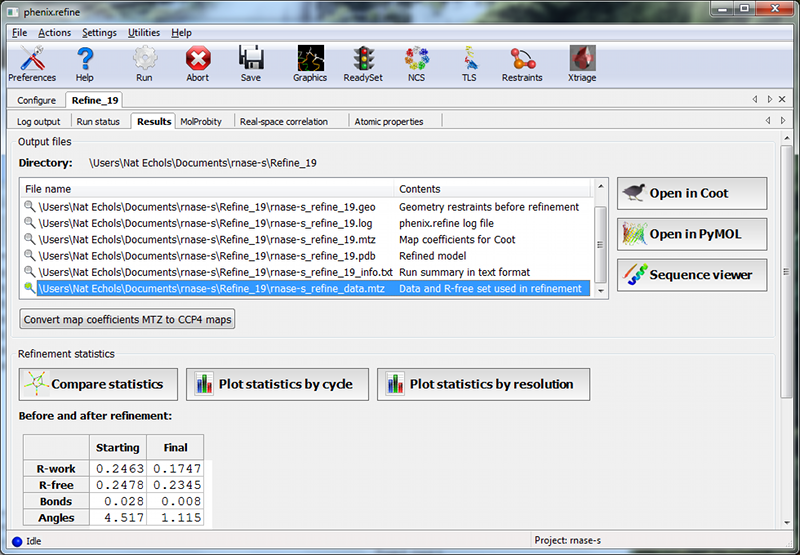The image size is (800, 555).
Task: Switch to the MolProbity tab
Action: click(x=201, y=122)
